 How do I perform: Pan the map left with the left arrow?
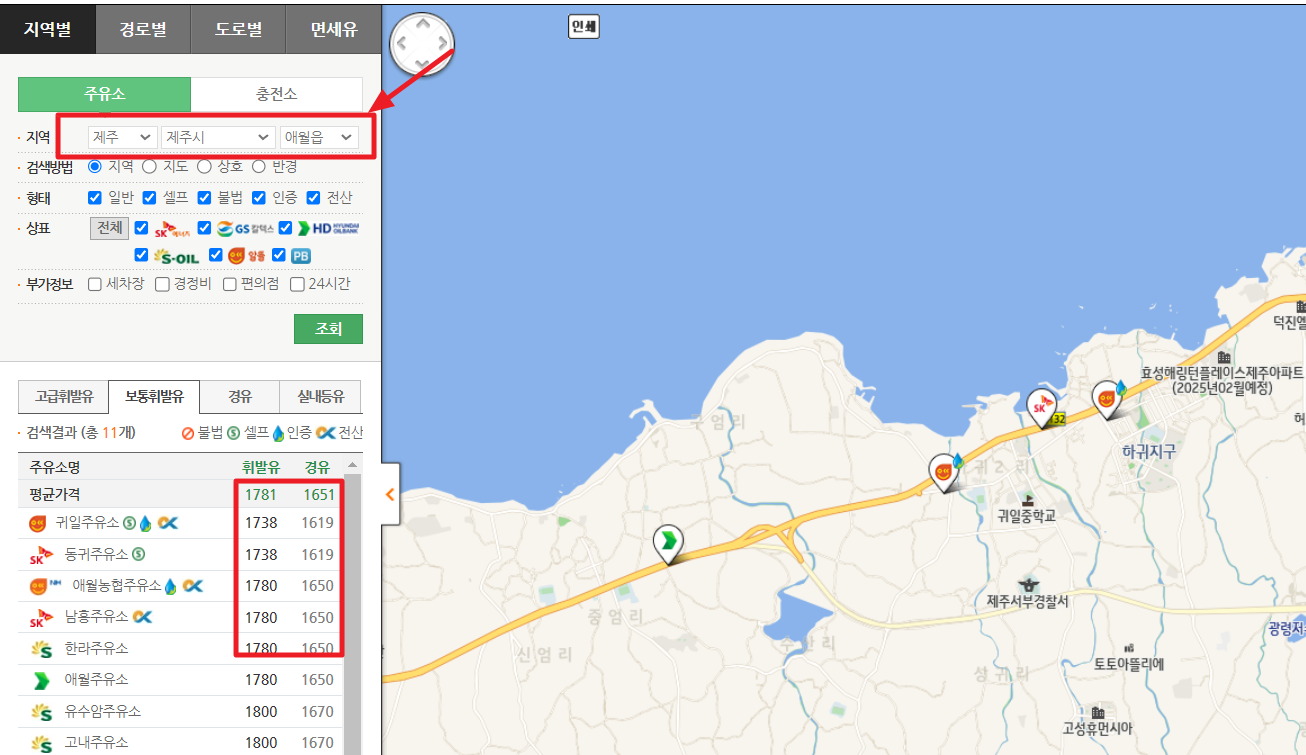click(402, 43)
